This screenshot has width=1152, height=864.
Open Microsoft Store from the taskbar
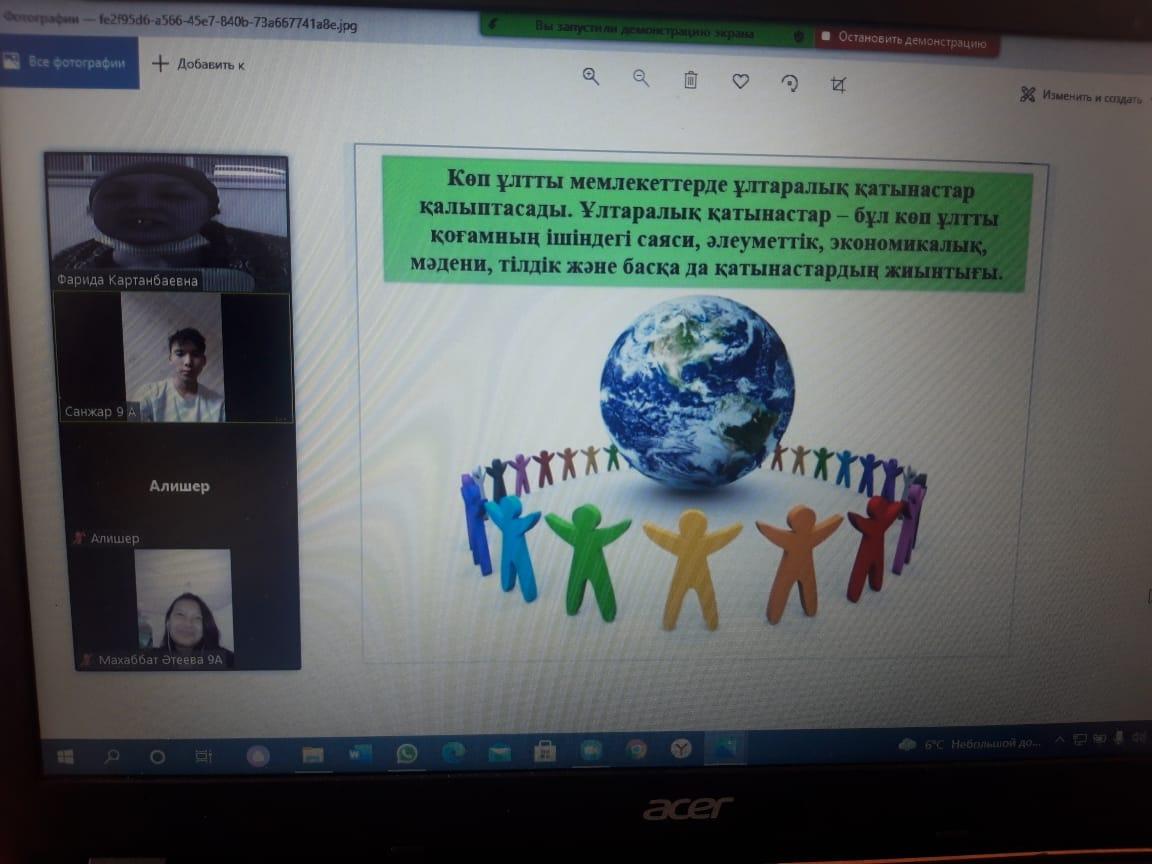click(545, 750)
